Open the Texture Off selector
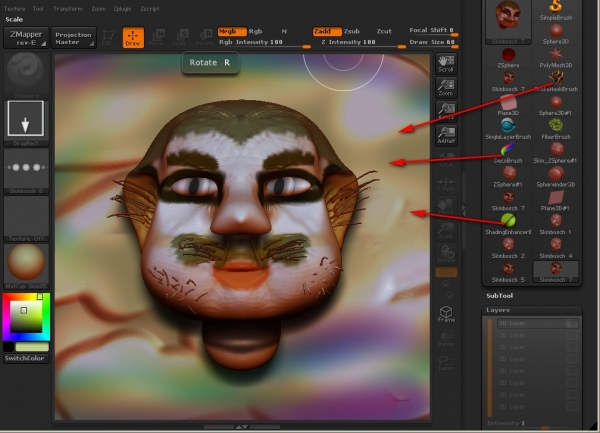 (x=26, y=219)
